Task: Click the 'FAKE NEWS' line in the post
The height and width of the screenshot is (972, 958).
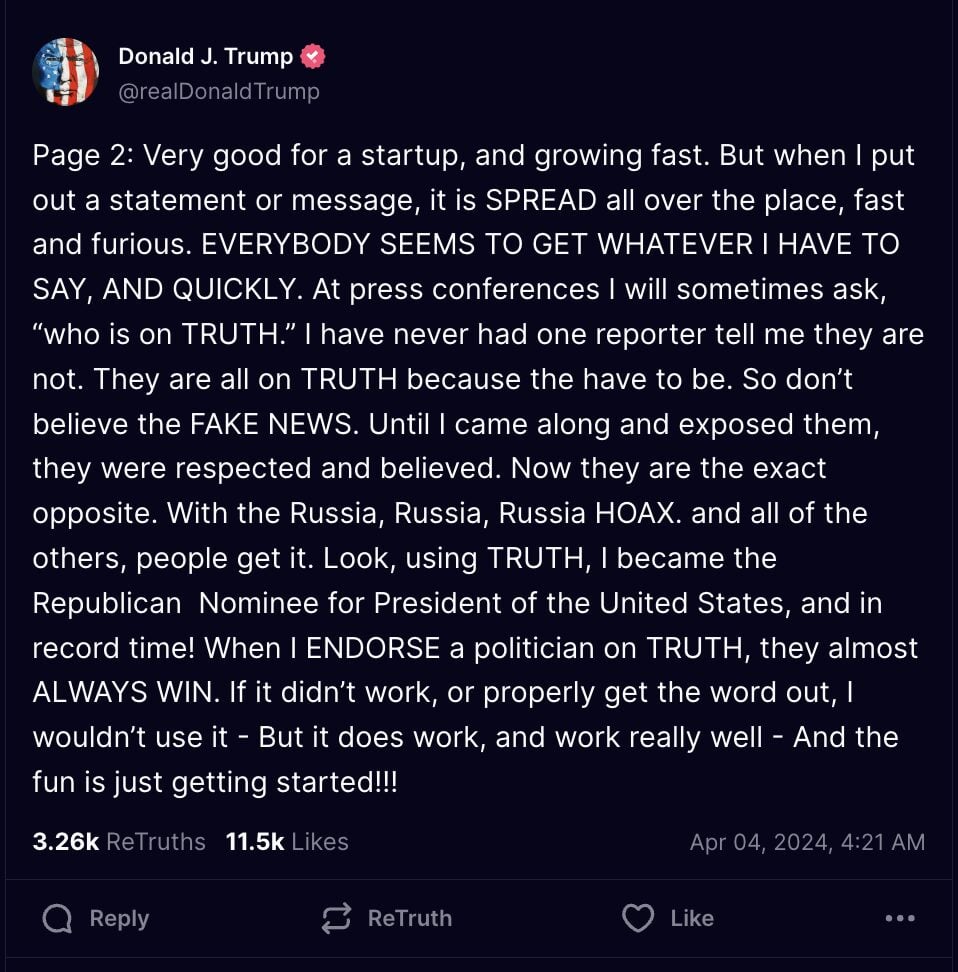Action: click(456, 424)
